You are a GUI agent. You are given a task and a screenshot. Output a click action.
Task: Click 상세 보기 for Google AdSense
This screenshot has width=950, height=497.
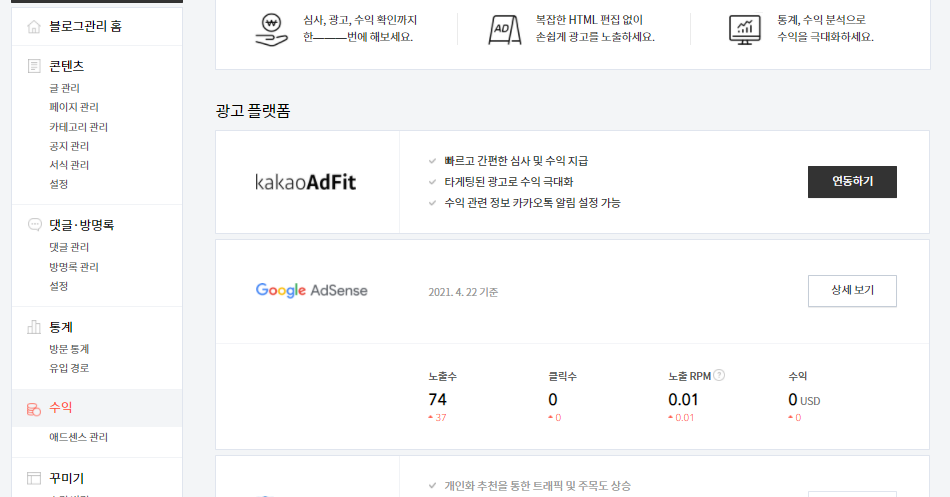coord(852,291)
